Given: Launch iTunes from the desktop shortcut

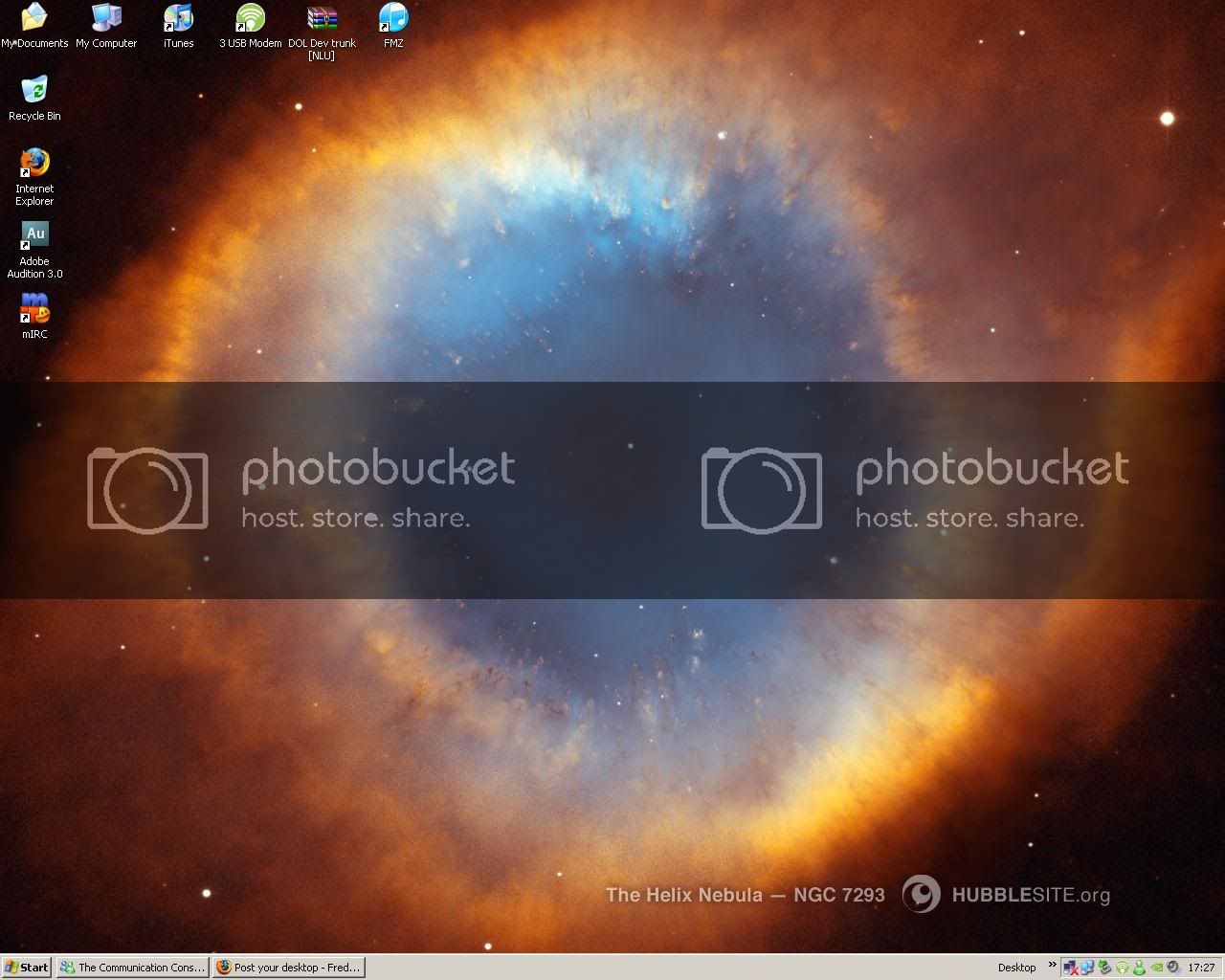Looking at the screenshot, I should (x=178, y=18).
